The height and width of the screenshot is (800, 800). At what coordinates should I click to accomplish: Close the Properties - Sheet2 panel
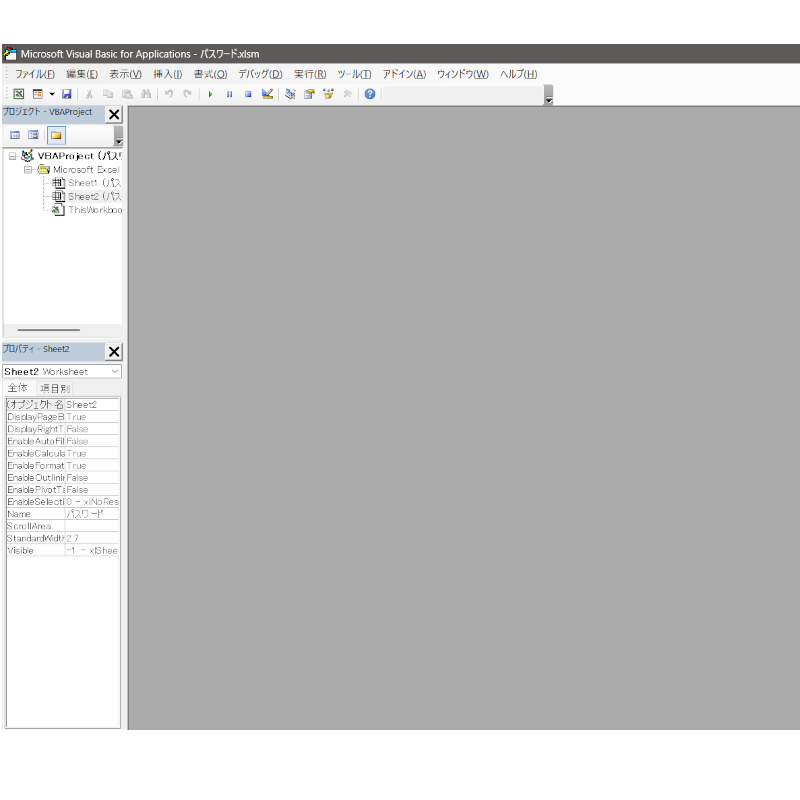pos(114,351)
